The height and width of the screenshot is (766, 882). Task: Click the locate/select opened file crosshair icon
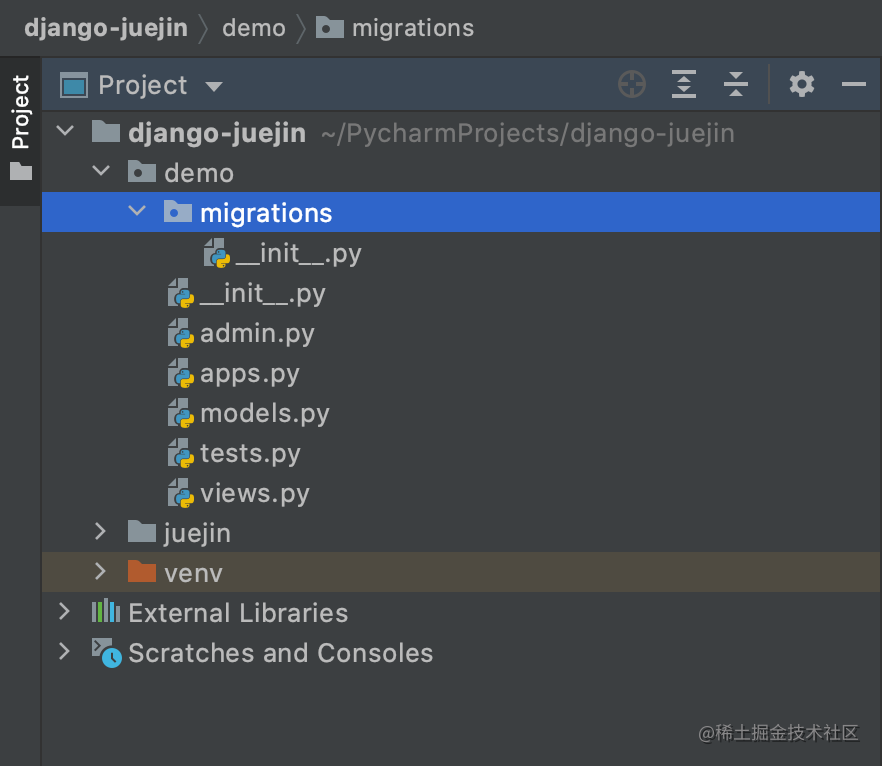click(x=632, y=84)
